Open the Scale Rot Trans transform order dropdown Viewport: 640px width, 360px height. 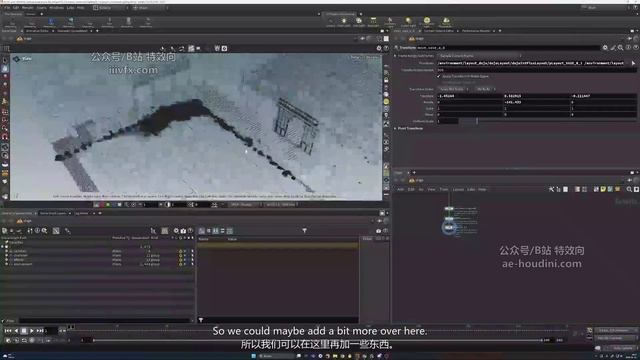point(453,89)
